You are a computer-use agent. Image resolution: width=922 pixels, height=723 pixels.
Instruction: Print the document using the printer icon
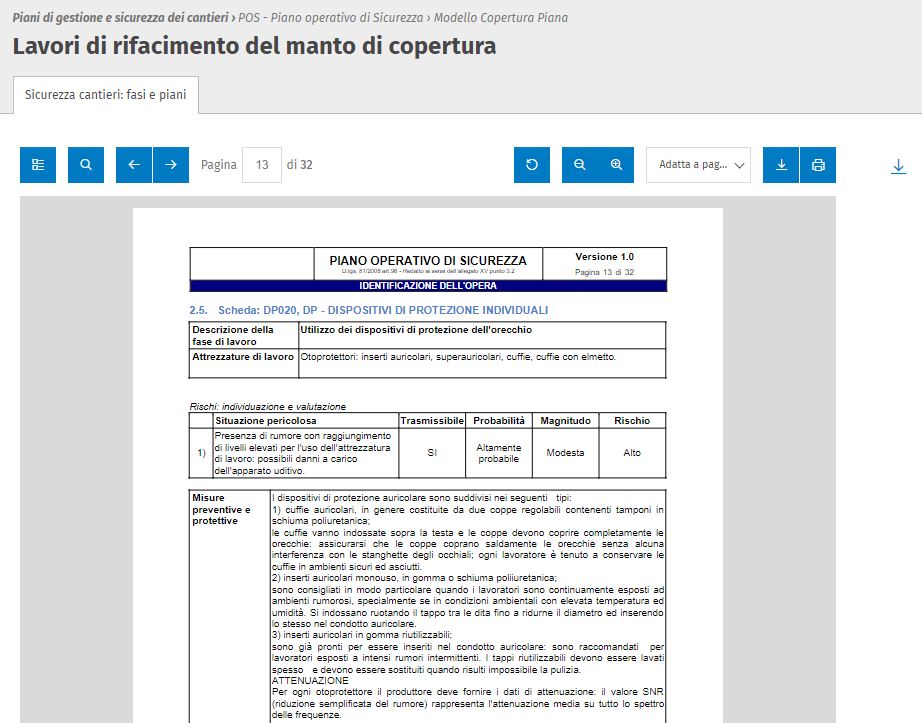click(818, 165)
